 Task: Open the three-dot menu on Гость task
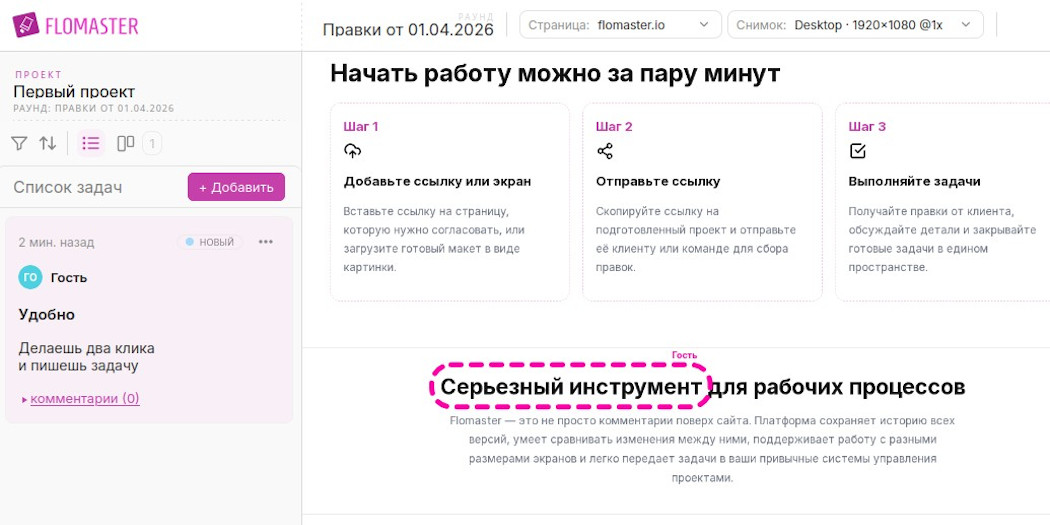(x=266, y=242)
